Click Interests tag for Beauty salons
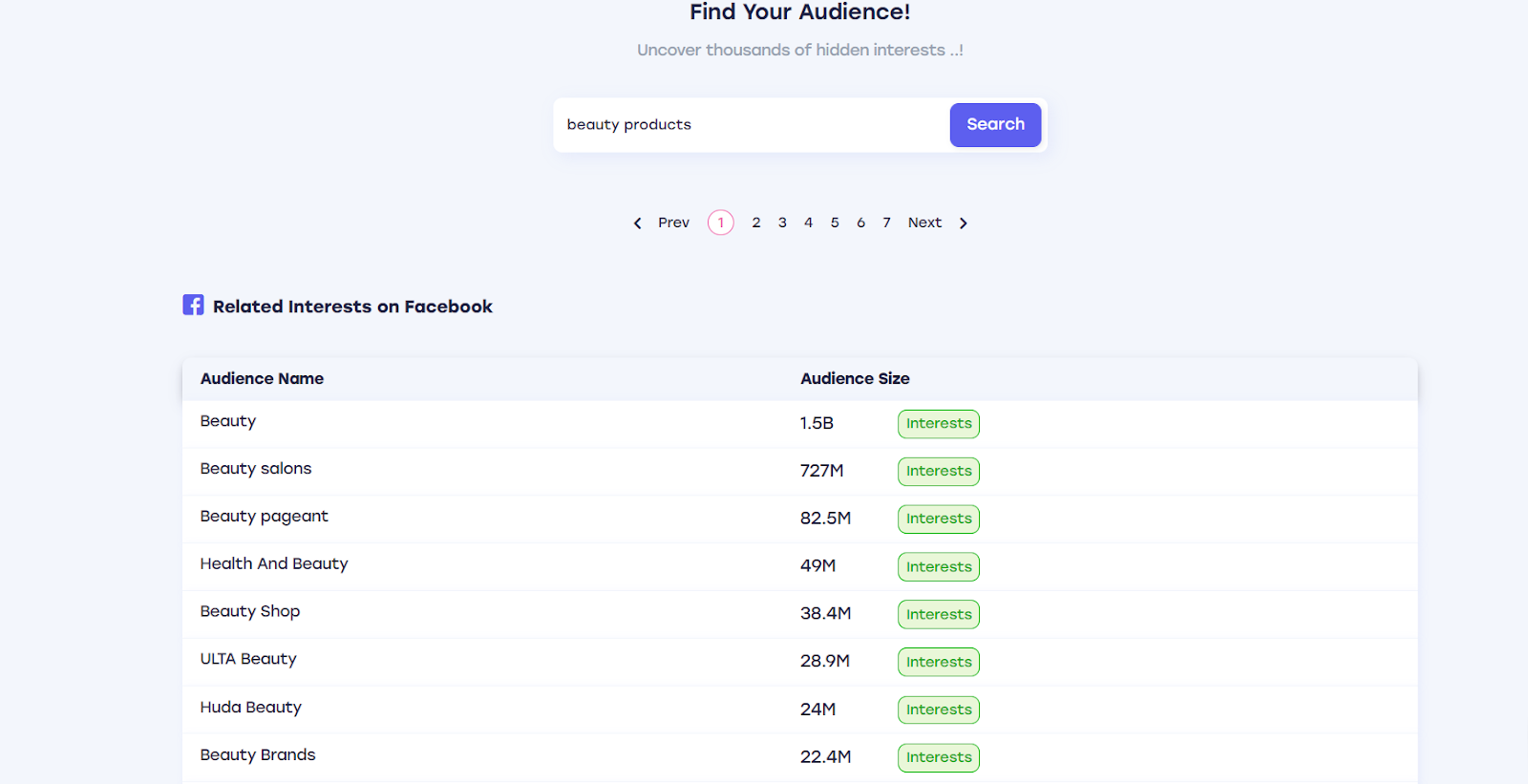The height and width of the screenshot is (784, 1528). pos(939,472)
